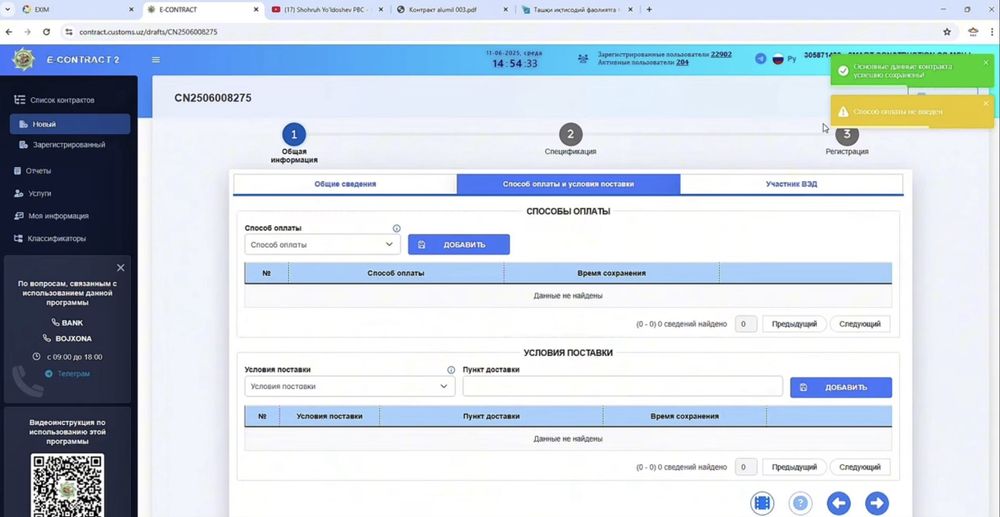The width and height of the screenshot is (1000, 517).
Task: Click the instruction QR code
Action: tap(68, 484)
